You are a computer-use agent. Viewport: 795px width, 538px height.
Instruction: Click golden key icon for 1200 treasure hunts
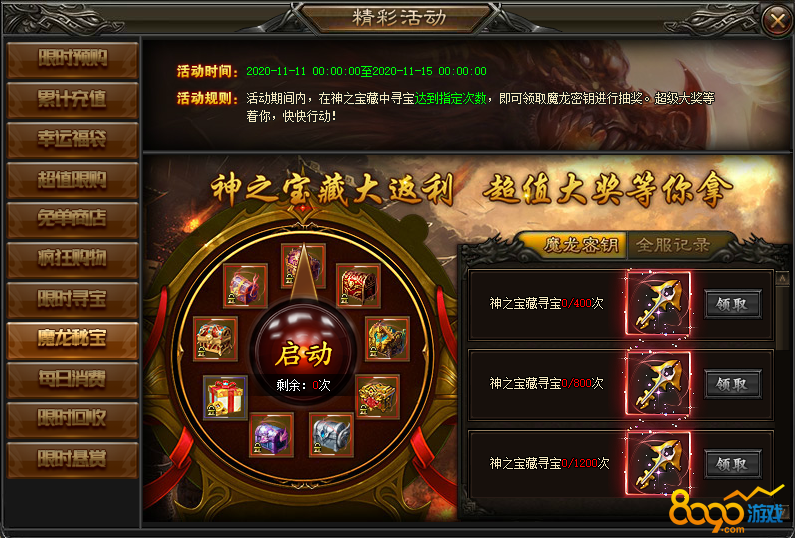[658, 463]
